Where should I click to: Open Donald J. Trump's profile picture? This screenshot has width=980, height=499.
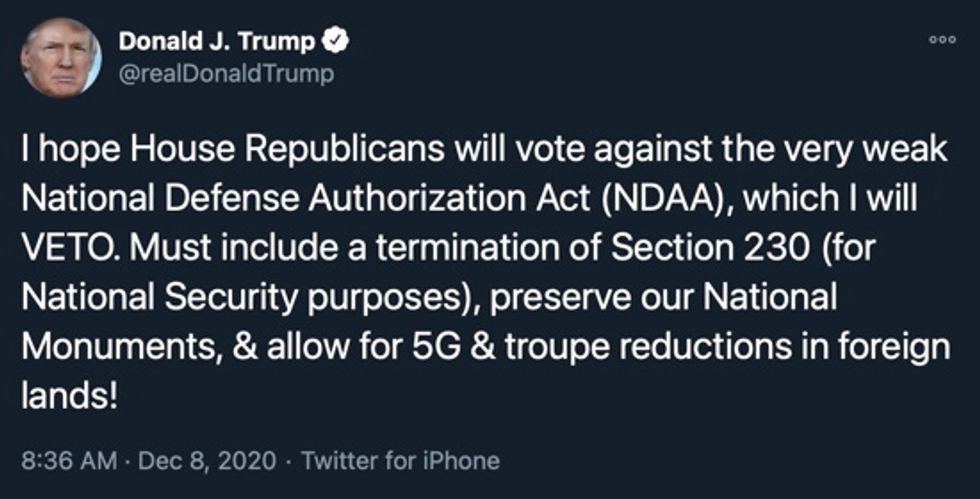coord(60,58)
